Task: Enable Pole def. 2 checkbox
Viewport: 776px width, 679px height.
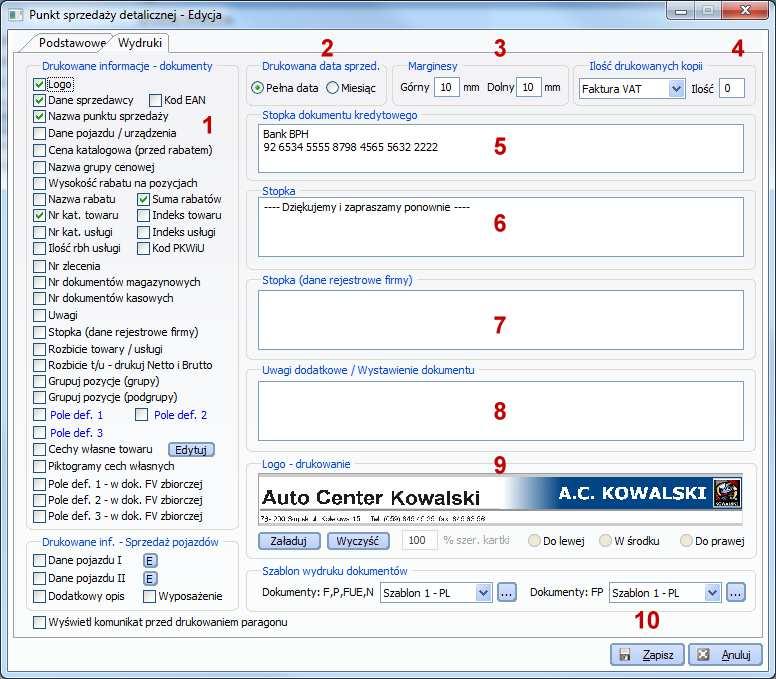Action: pyautogui.click(x=142, y=414)
